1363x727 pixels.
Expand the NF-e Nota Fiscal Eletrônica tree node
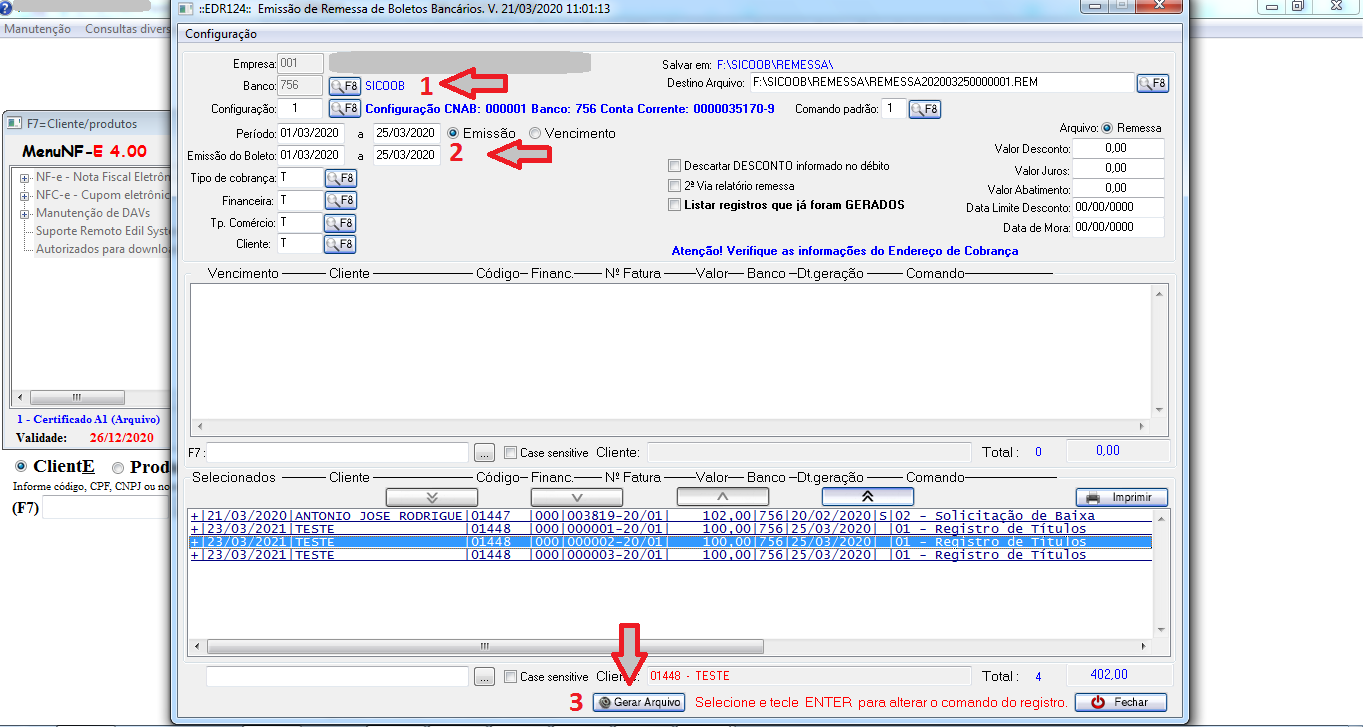point(24,177)
